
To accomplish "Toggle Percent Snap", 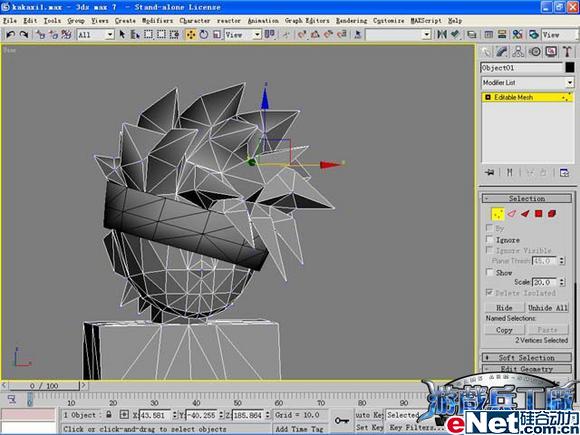I will [328, 34].
